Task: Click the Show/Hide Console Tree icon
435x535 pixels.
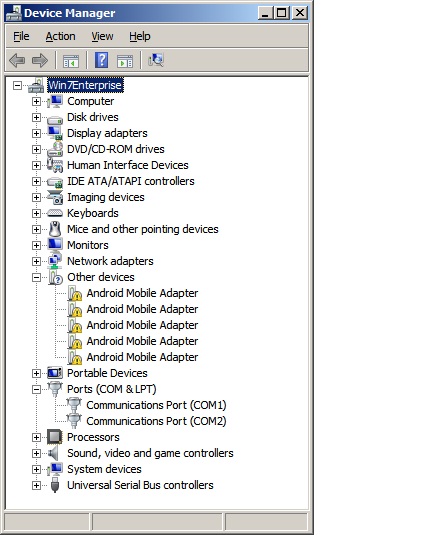Action: pos(71,61)
